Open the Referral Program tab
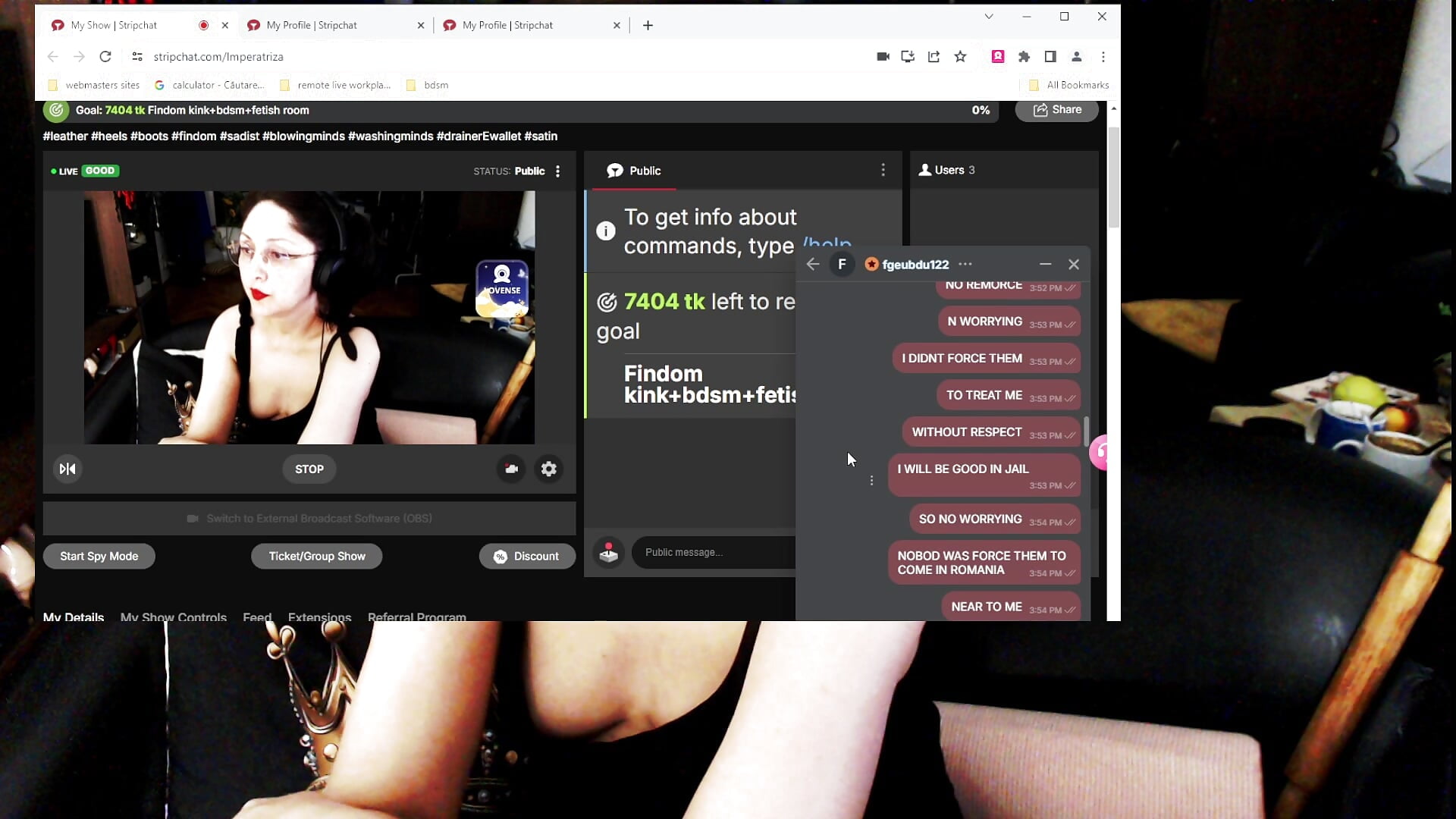 click(x=417, y=617)
